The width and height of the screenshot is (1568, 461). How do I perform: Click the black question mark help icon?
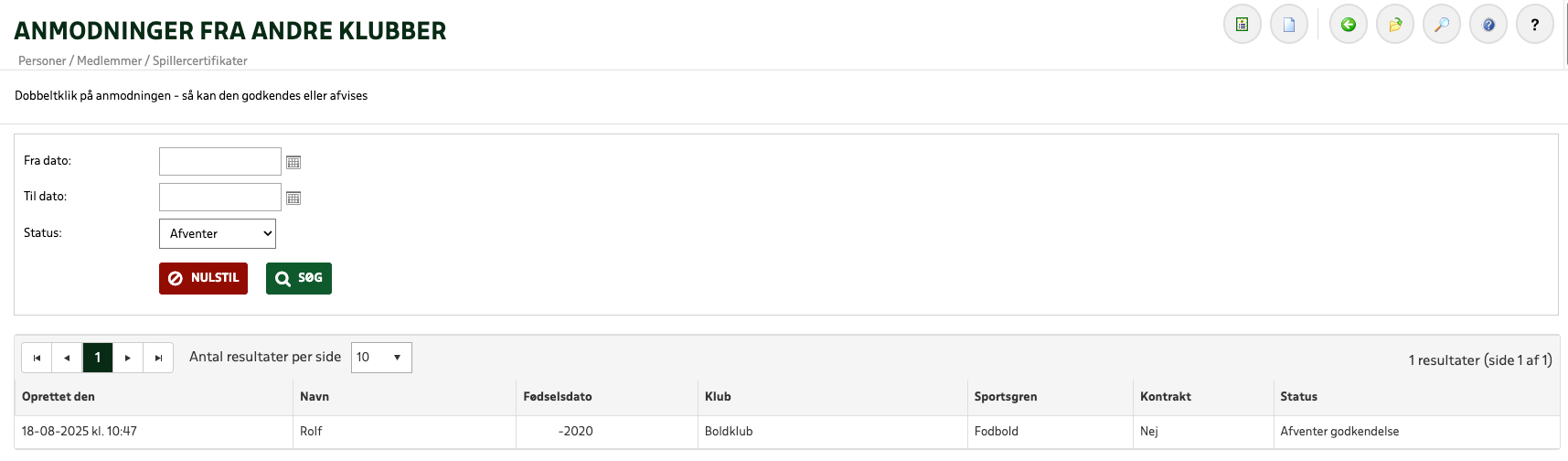[x=1534, y=25]
